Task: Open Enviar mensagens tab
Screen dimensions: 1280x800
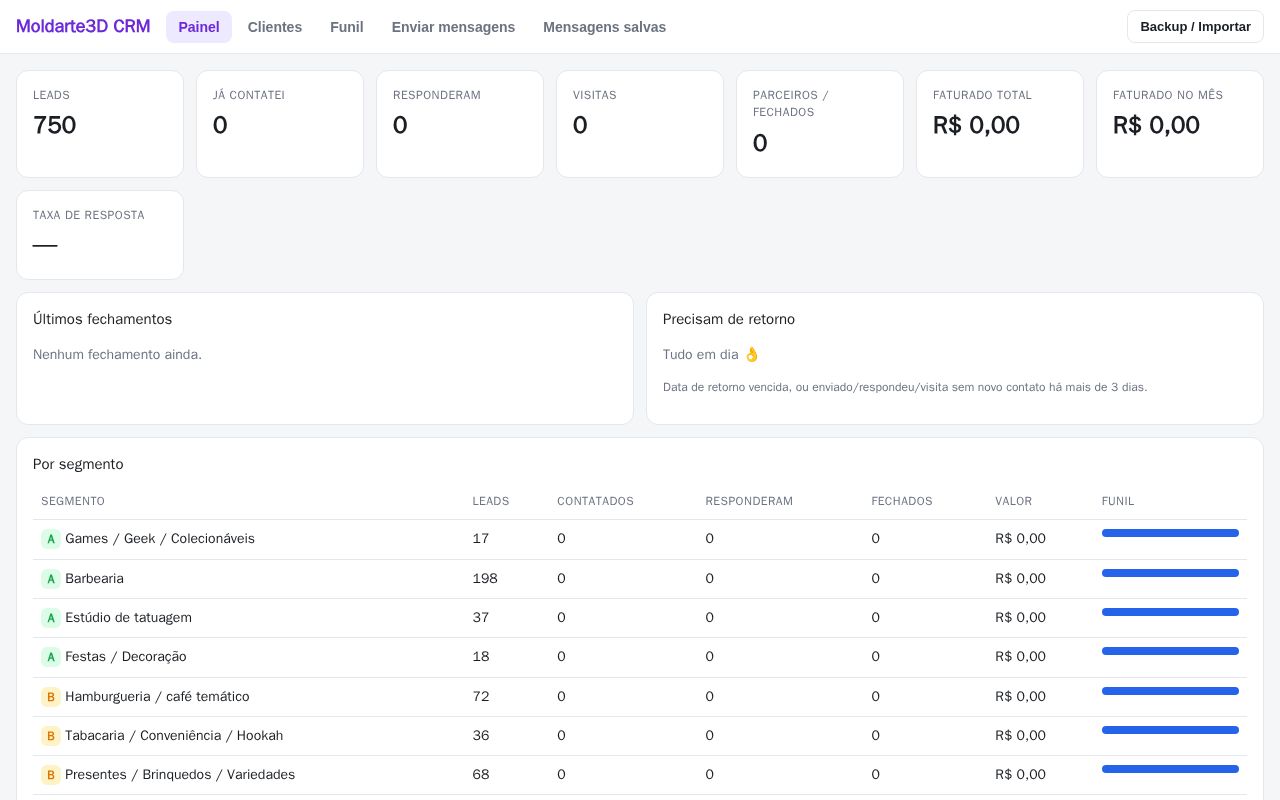Action: tap(453, 27)
